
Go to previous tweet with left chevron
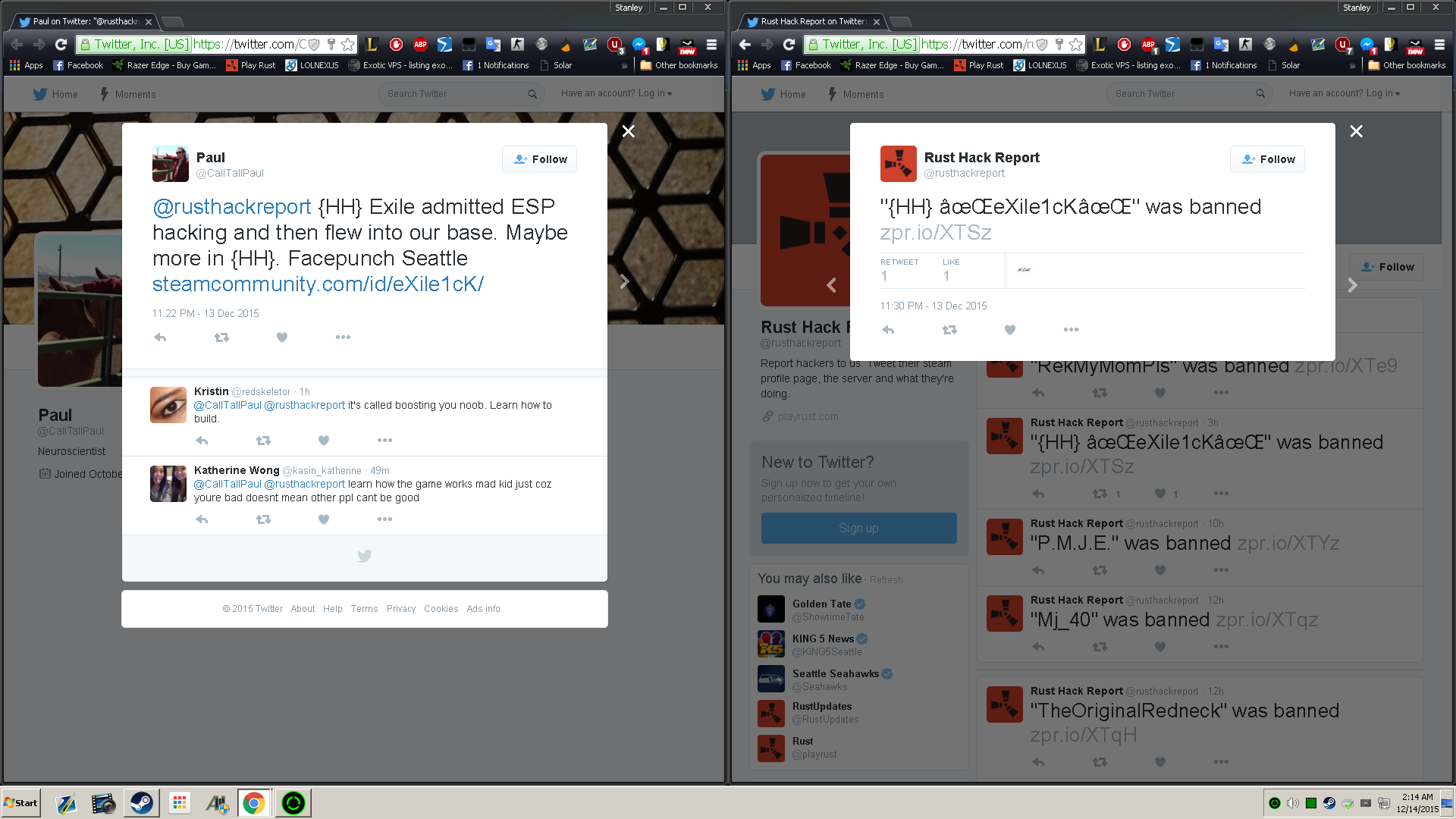point(831,285)
